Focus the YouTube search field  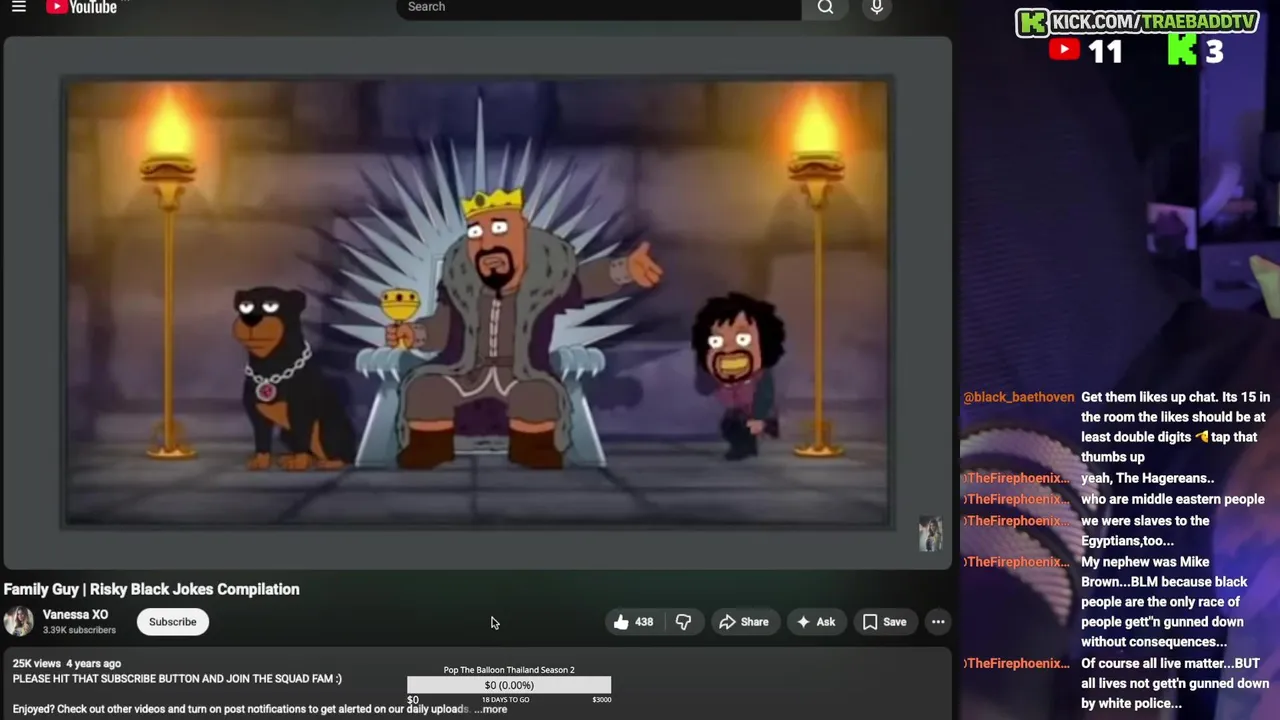[598, 8]
